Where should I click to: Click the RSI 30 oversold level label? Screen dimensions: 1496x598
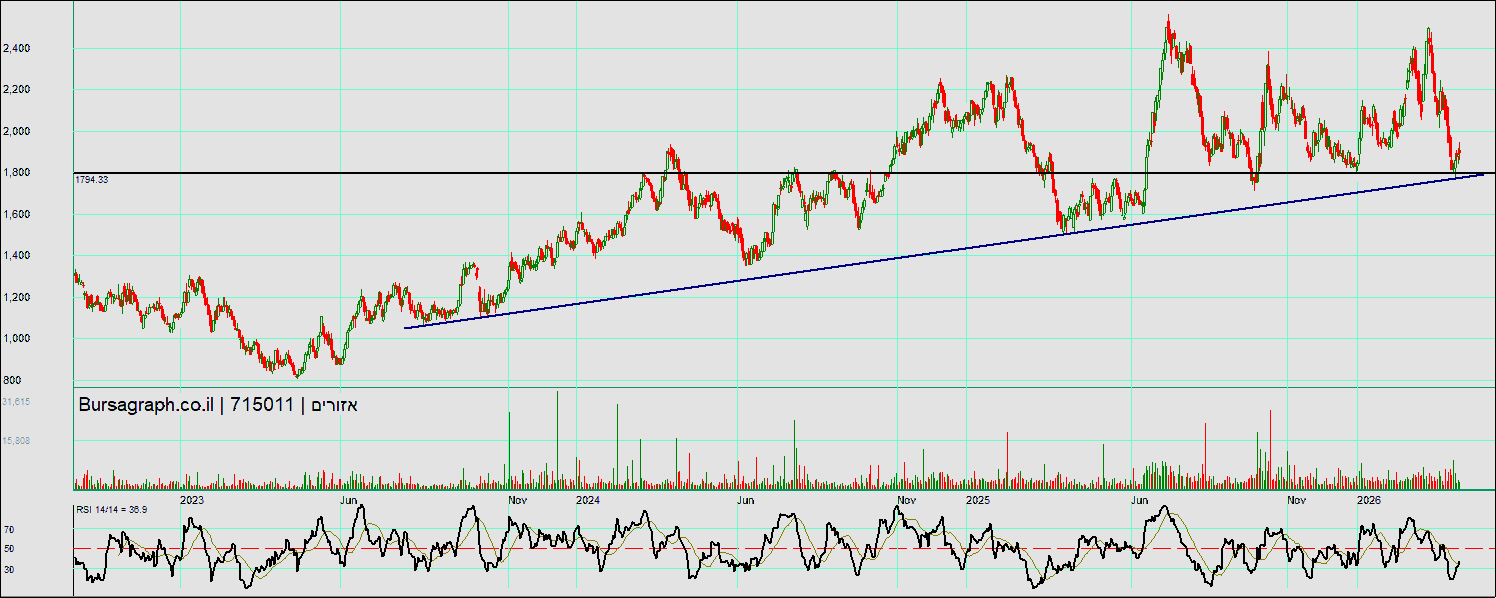8,569
